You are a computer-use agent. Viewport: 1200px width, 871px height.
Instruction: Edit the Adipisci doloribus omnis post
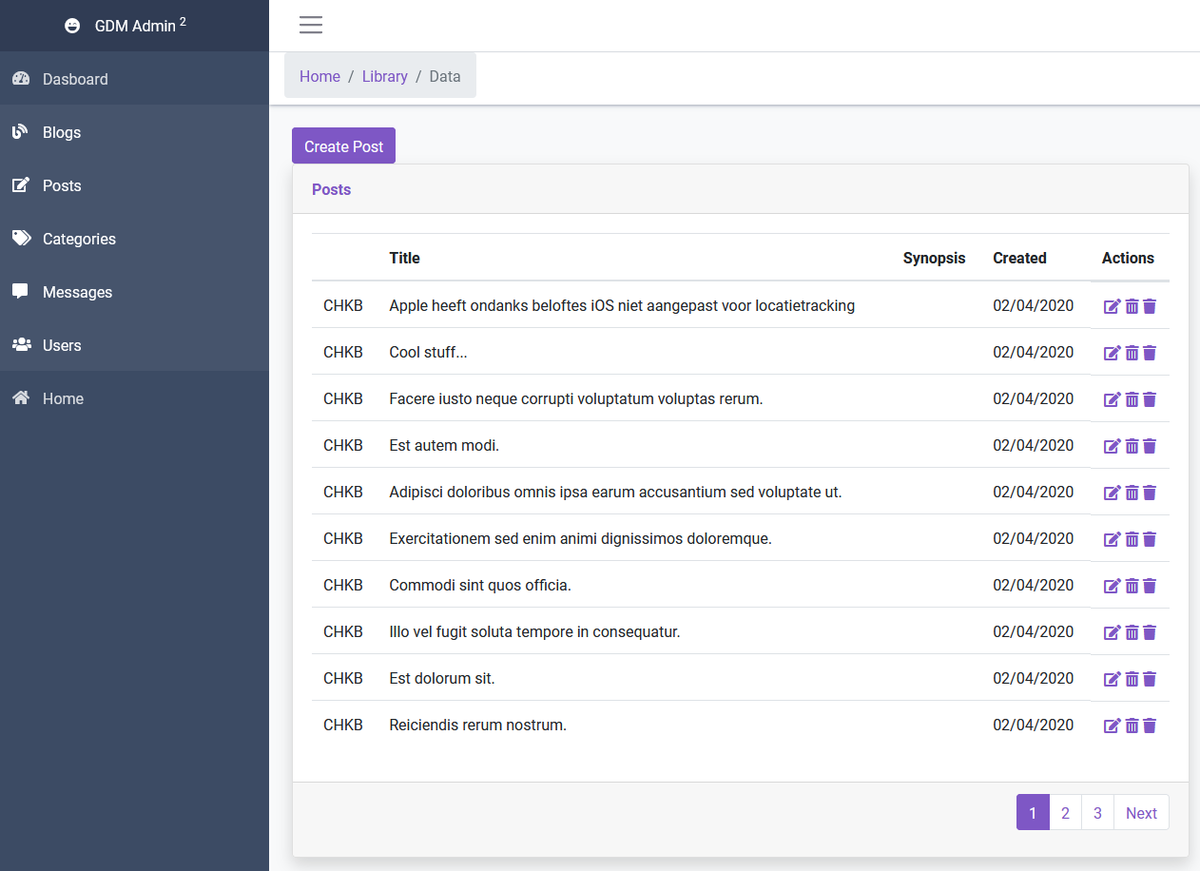[1112, 493]
